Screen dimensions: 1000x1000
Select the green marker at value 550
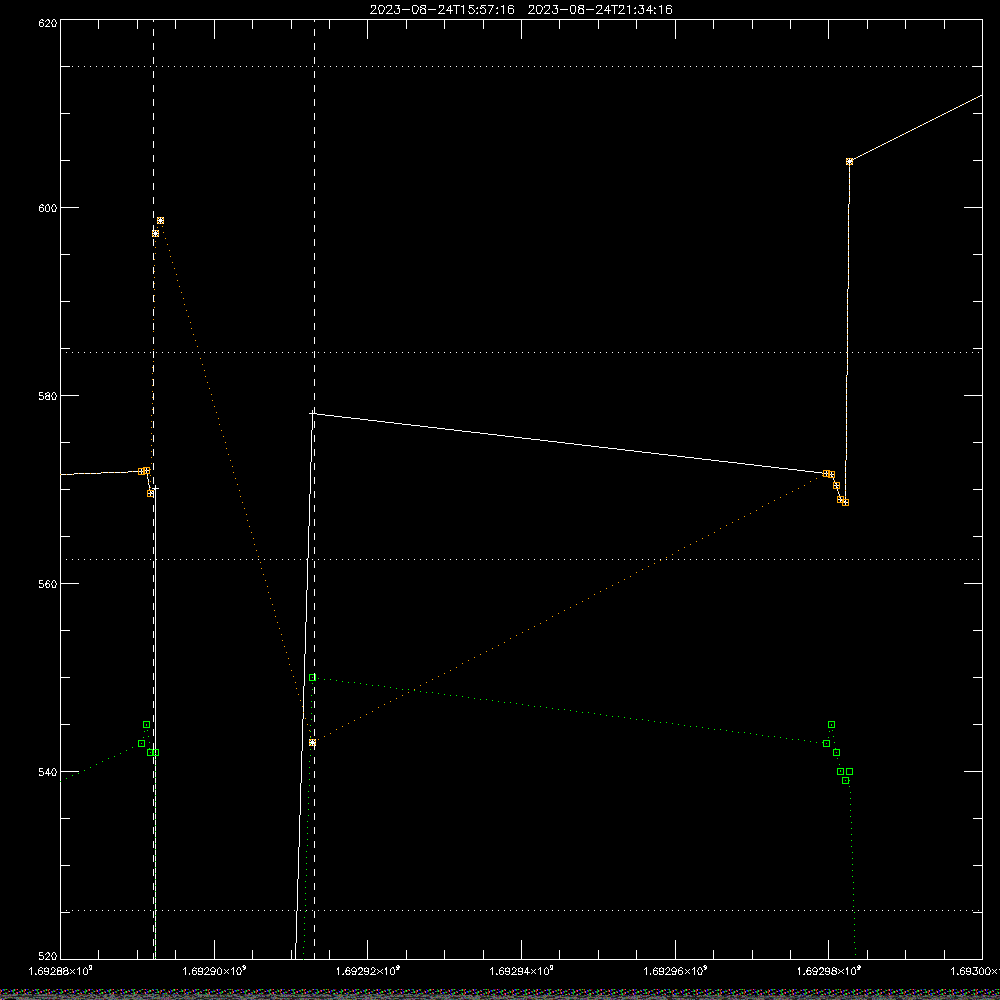point(312,677)
